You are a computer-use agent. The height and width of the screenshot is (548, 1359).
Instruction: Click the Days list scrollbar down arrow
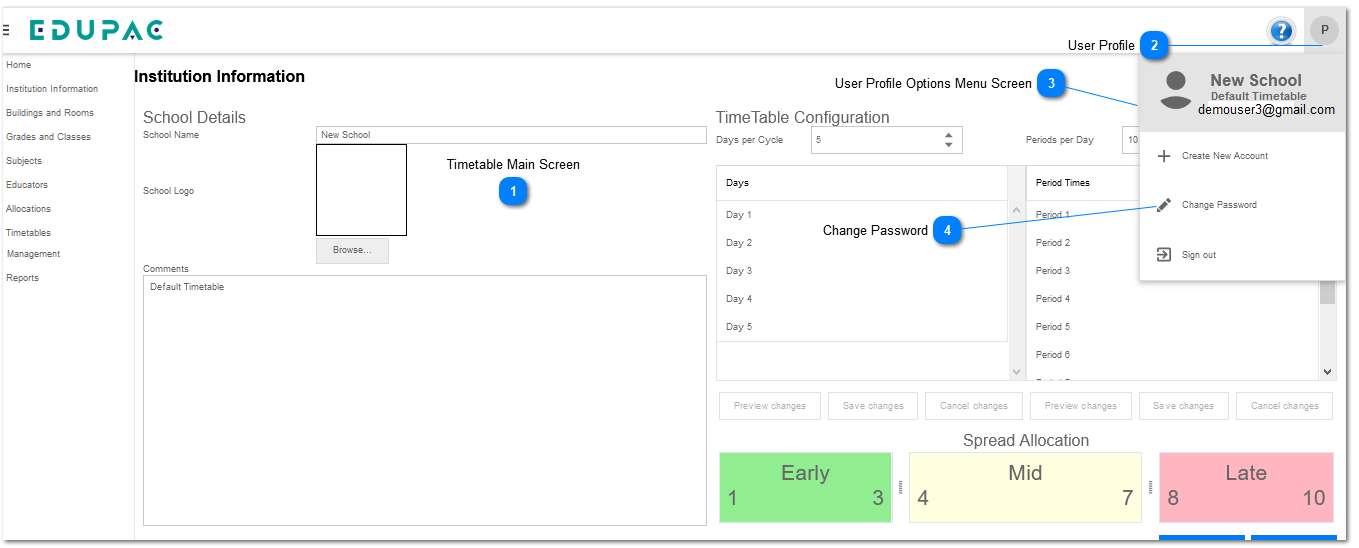tap(1017, 372)
